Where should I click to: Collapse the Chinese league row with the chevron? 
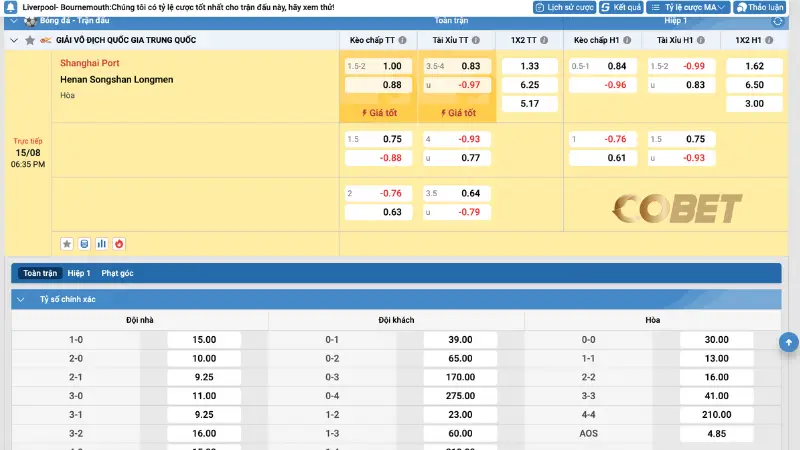click(x=12, y=40)
